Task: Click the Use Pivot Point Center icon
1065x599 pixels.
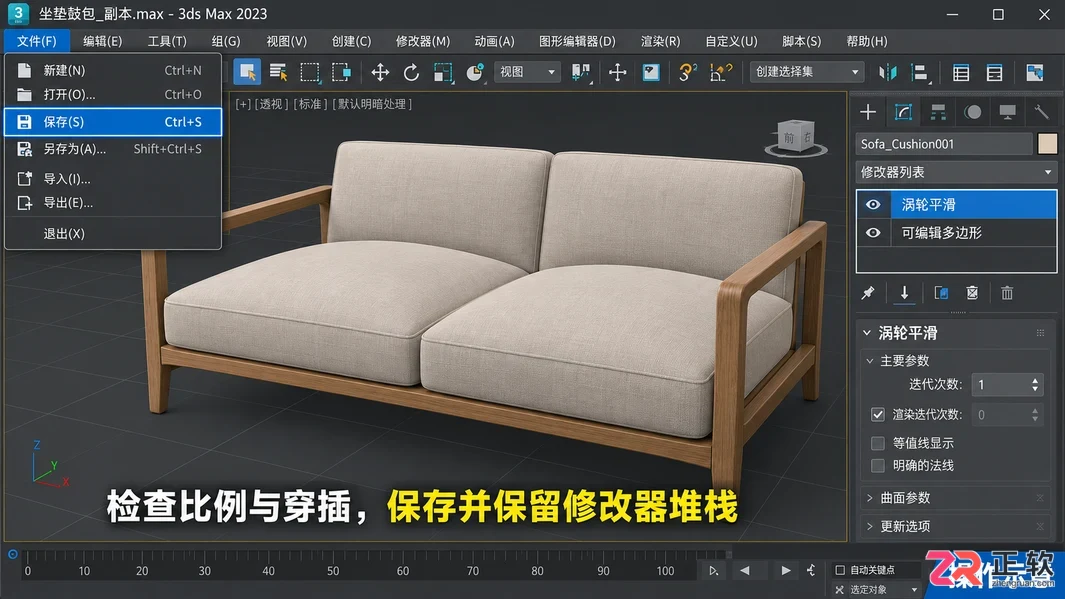Action: point(581,72)
